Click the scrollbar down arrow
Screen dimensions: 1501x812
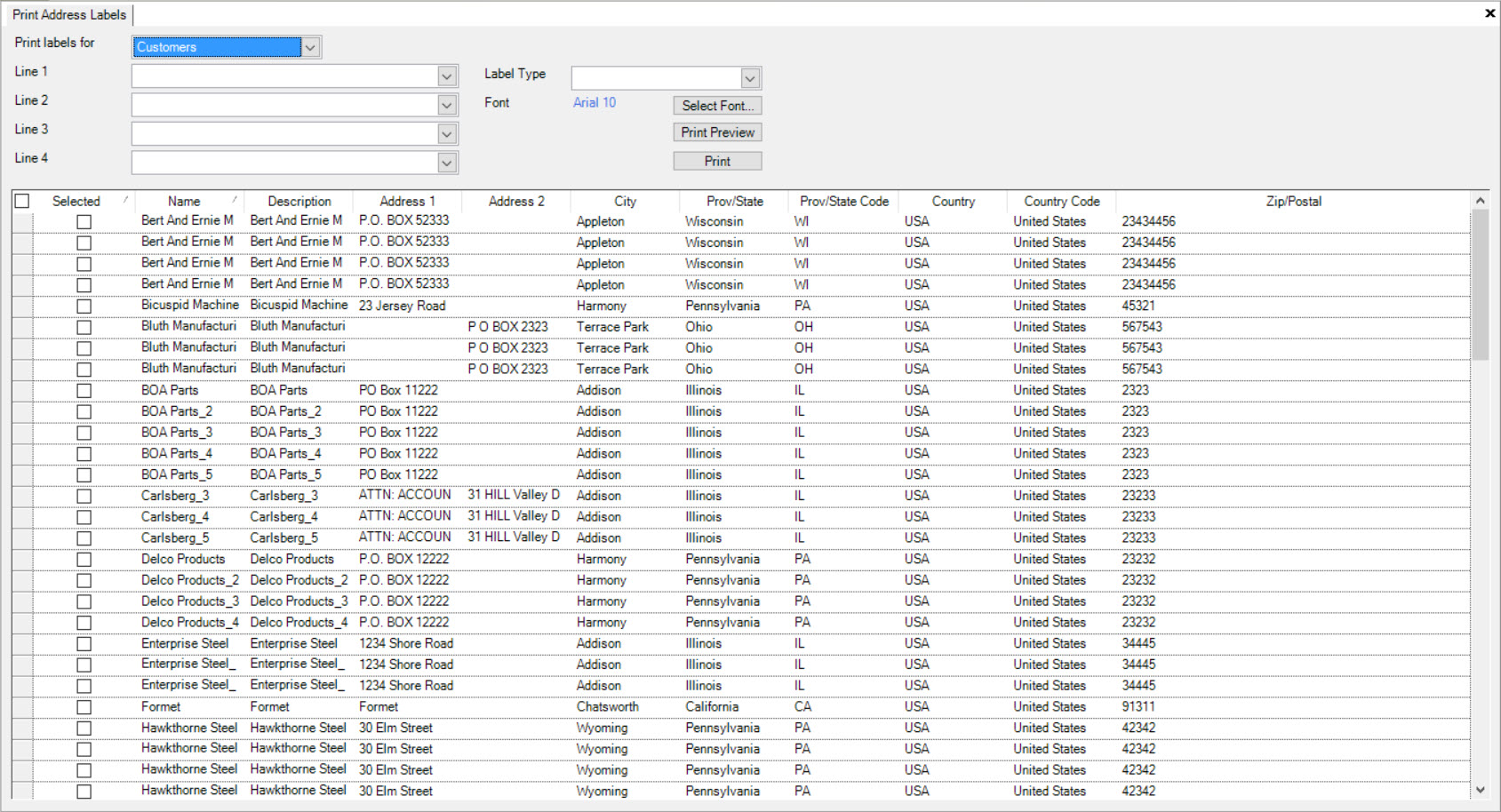pyautogui.click(x=1480, y=790)
